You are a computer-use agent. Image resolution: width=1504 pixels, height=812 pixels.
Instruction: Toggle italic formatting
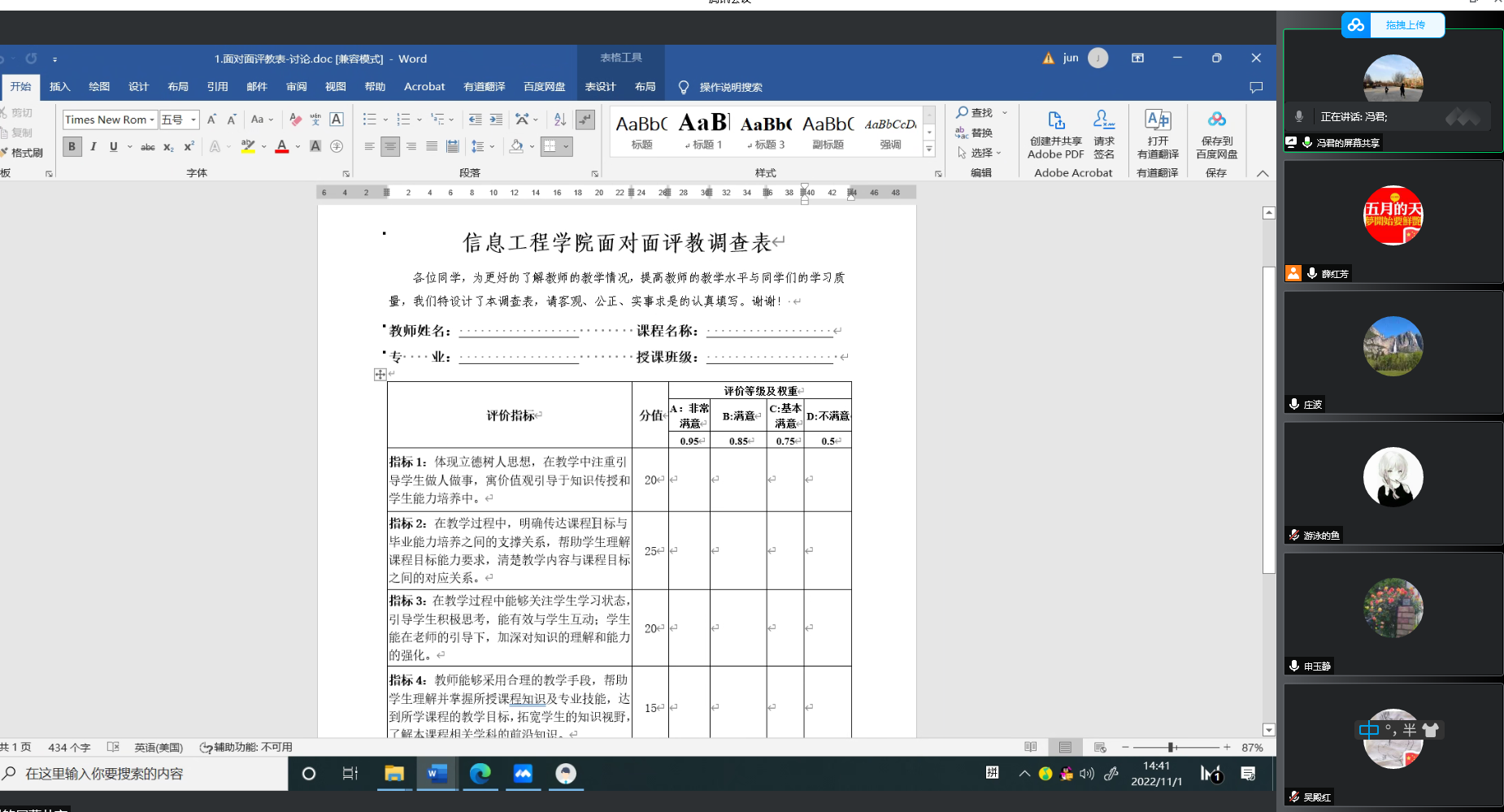(93, 146)
